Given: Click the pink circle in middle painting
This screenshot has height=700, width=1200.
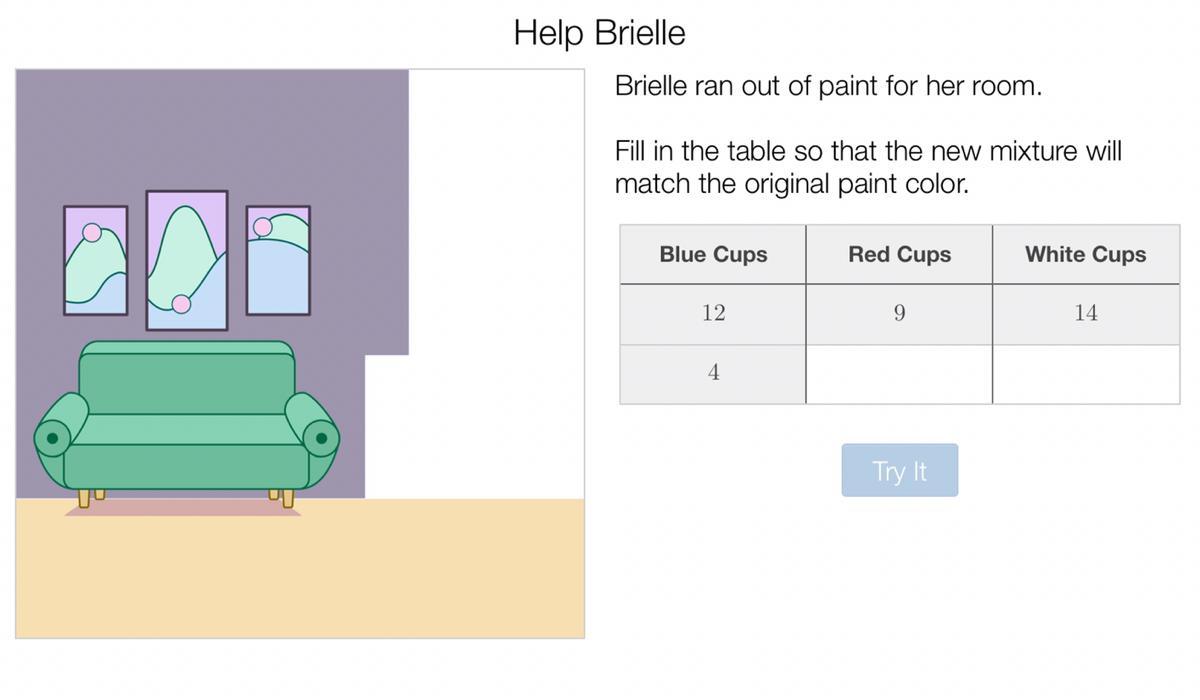Looking at the screenshot, I should tap(181, 304).
